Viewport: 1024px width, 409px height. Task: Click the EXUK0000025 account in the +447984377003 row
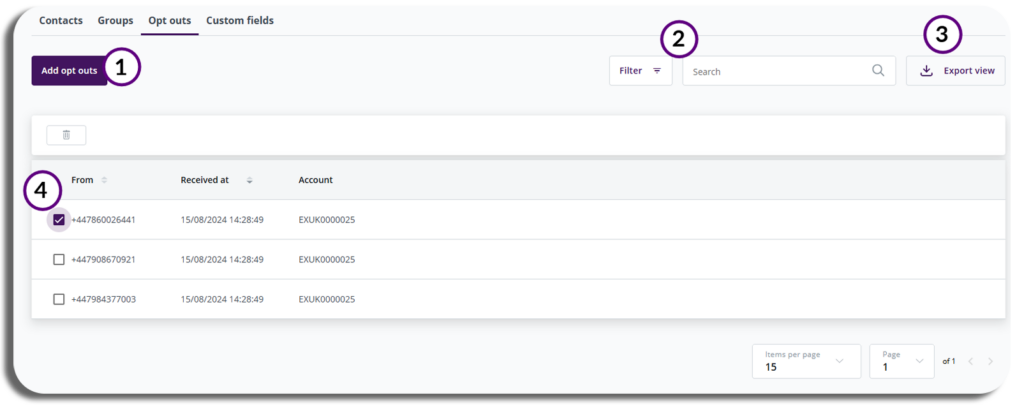tap(327, 299)
